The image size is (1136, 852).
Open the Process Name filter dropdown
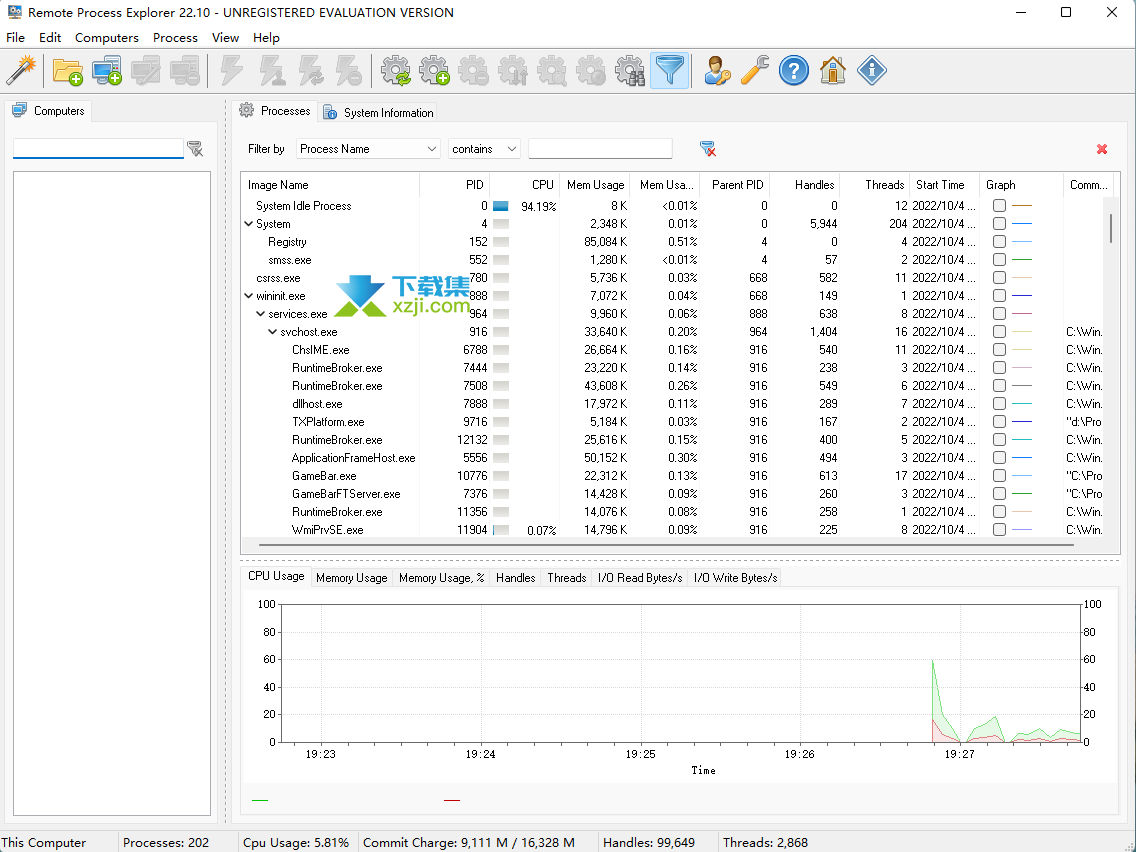[368, 149]
